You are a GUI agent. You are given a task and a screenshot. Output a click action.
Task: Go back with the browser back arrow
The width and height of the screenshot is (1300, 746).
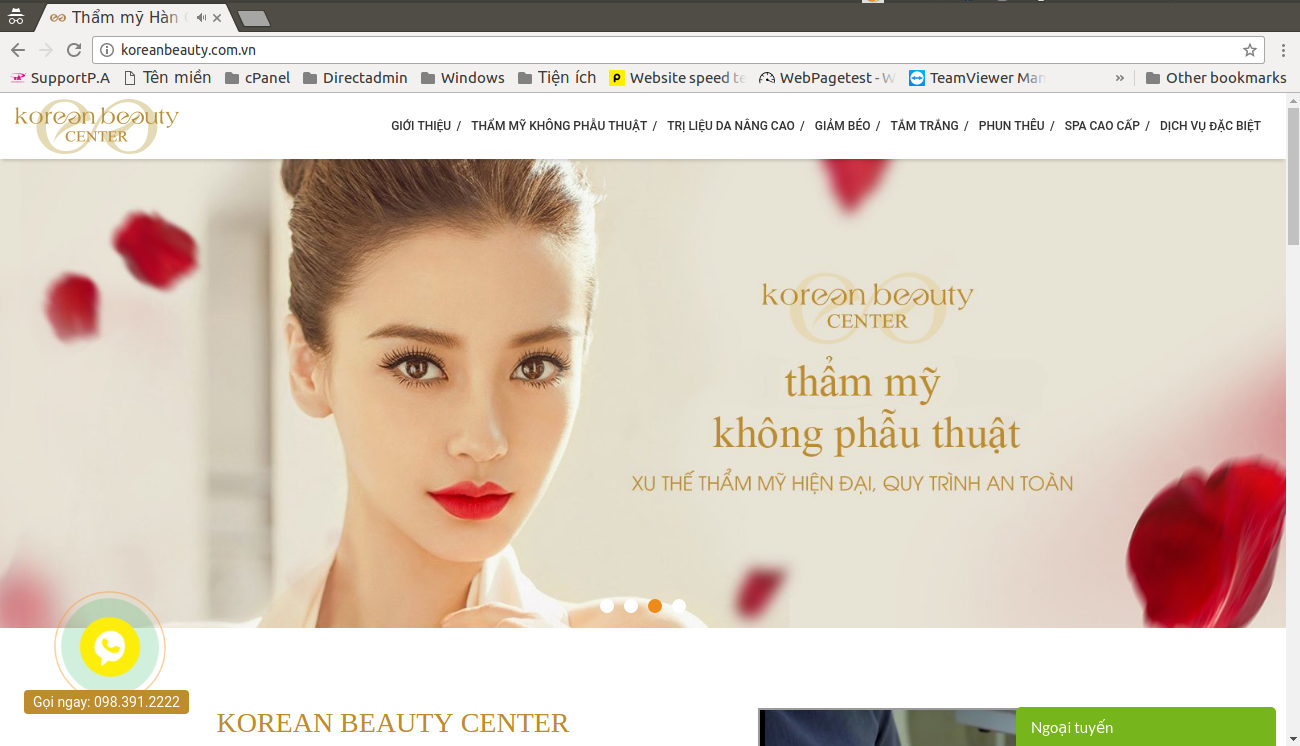tap(18, 50)
